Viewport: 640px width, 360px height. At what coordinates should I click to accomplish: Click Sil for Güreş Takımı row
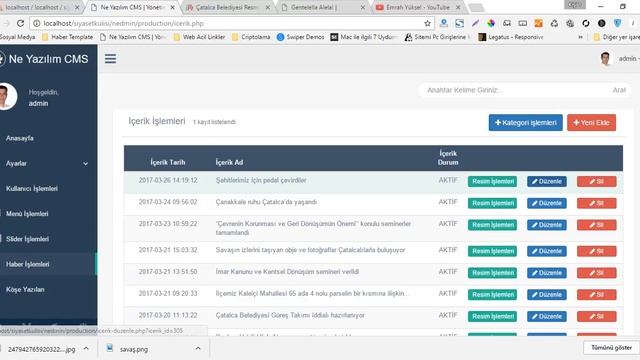pos(596,316)
